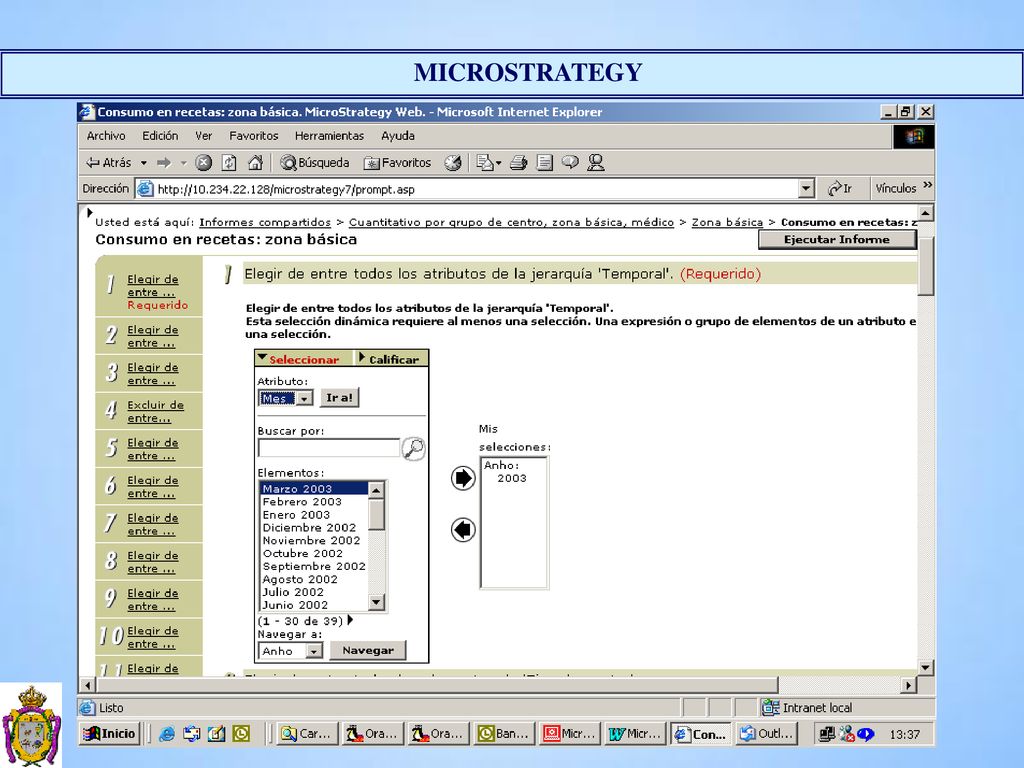Open the Messenger toolbar icon
This screenshot has height=768, width=1024.
coord(596,163)
